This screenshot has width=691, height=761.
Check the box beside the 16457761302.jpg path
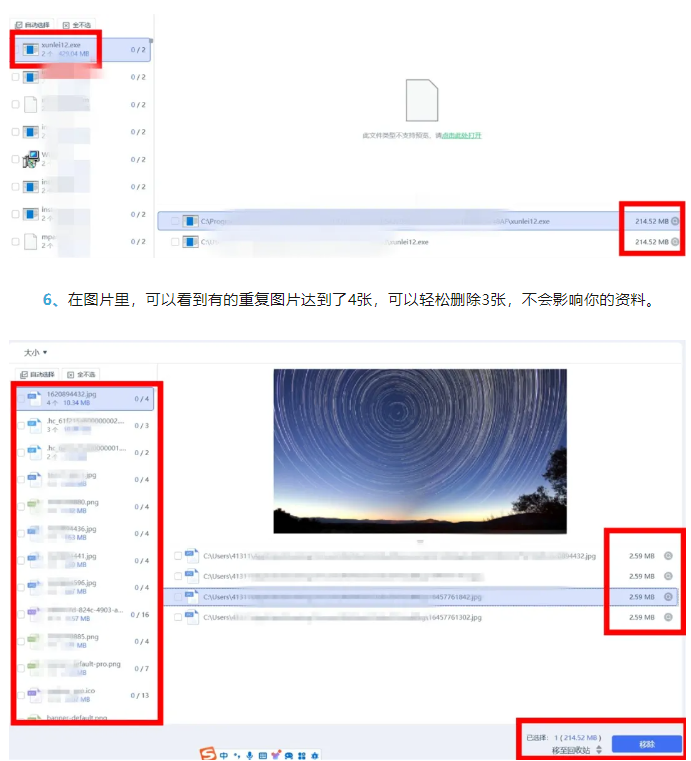tap(177, 618)
